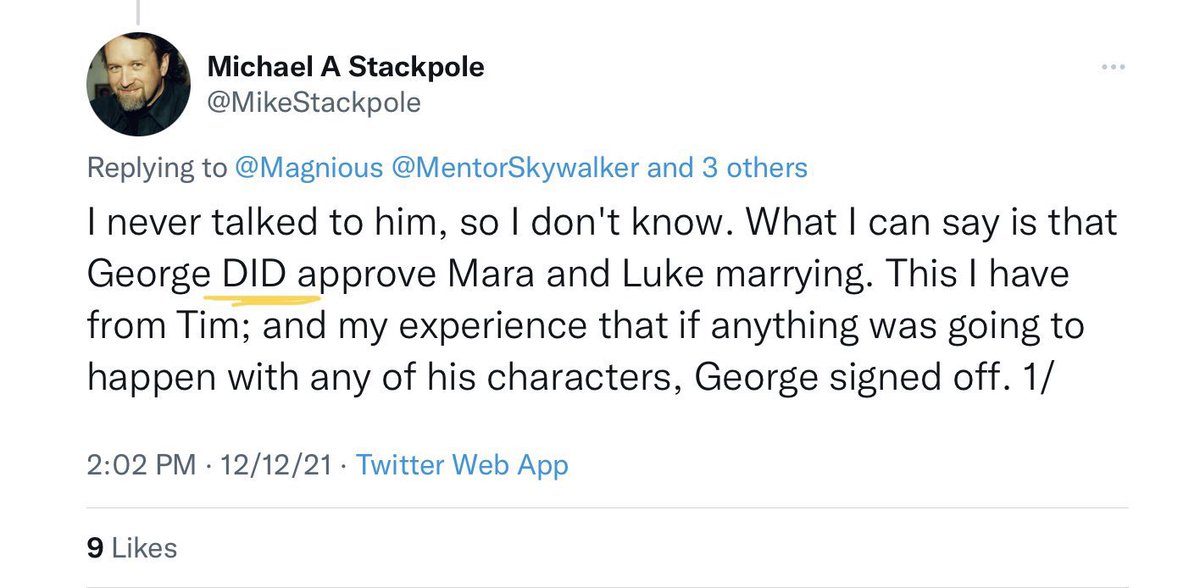1200x588 pixels.
Task: Open the three-dot More options menu
Action: click(x=1112, y=67)
